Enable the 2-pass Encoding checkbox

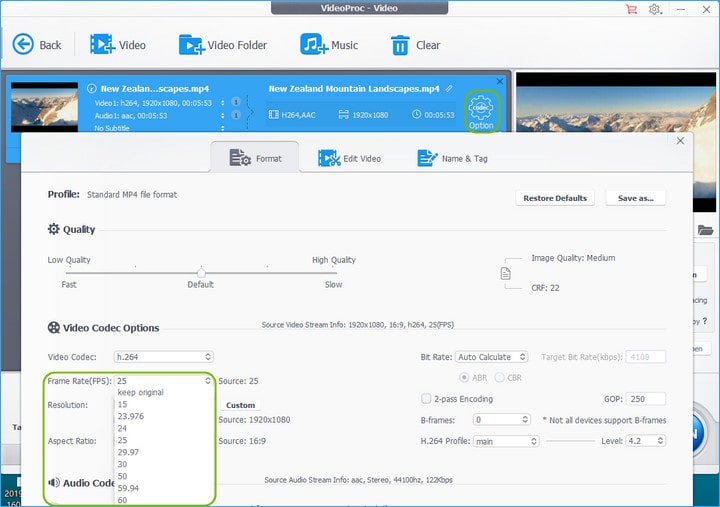point(426,398)
